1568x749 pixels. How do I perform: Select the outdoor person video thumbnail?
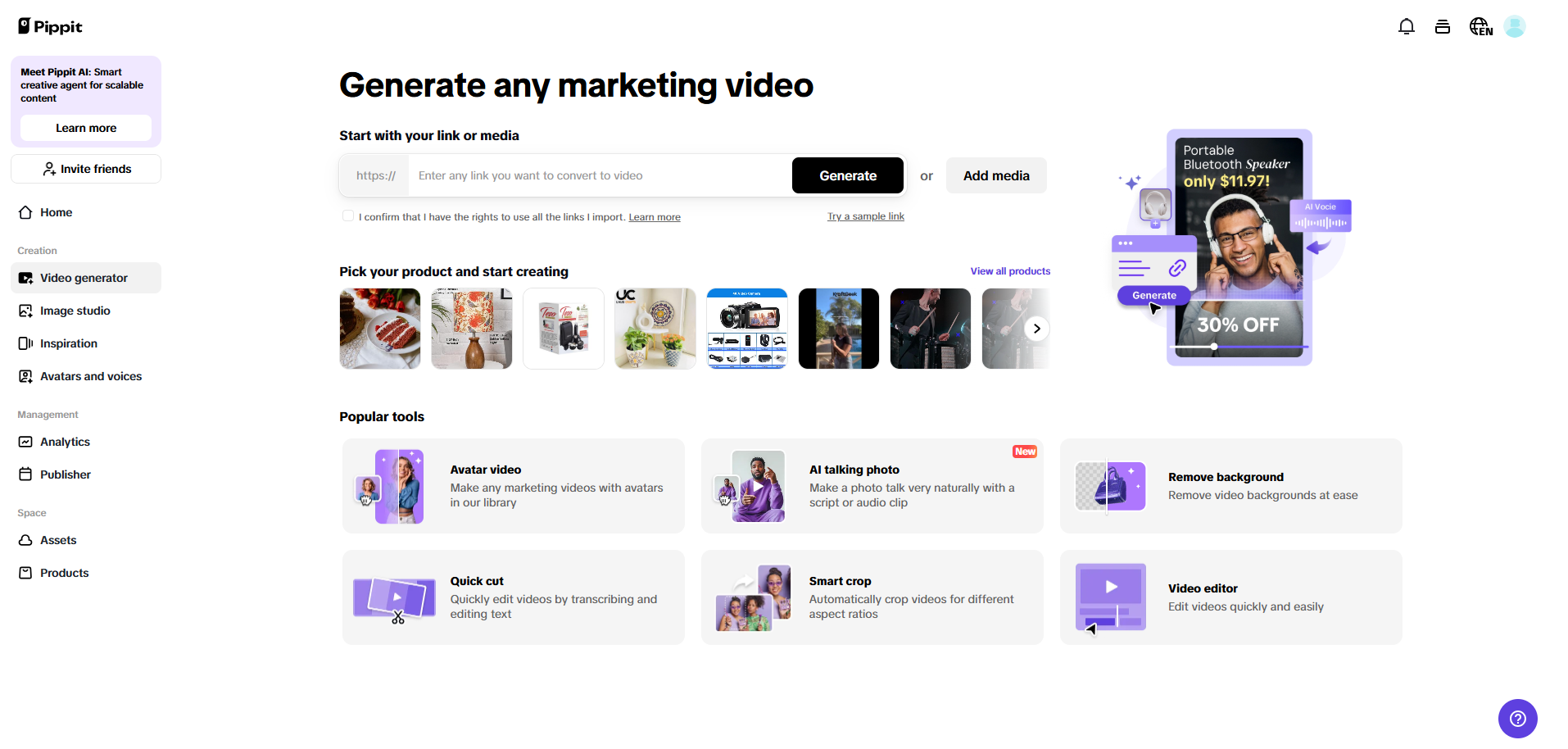(x=839, y=329)
